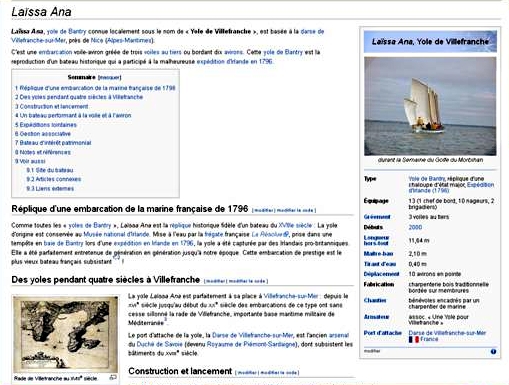This screenshot has height=385, width=509.
Task: Open the sailing yole photo in infobox
Action: point(430,106)
